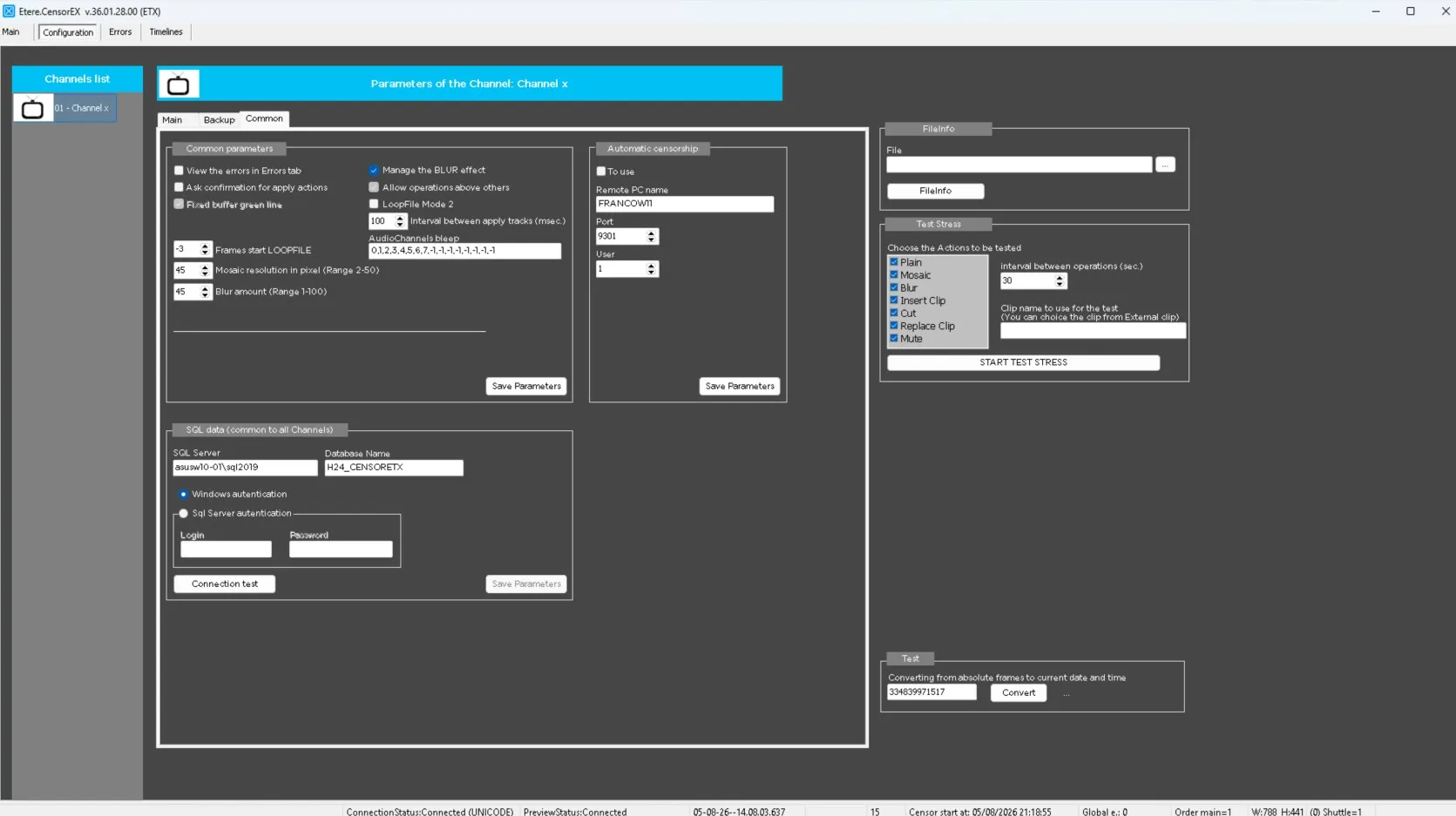Save Parameters in Automatic censorship group

[x=740, y=387]
